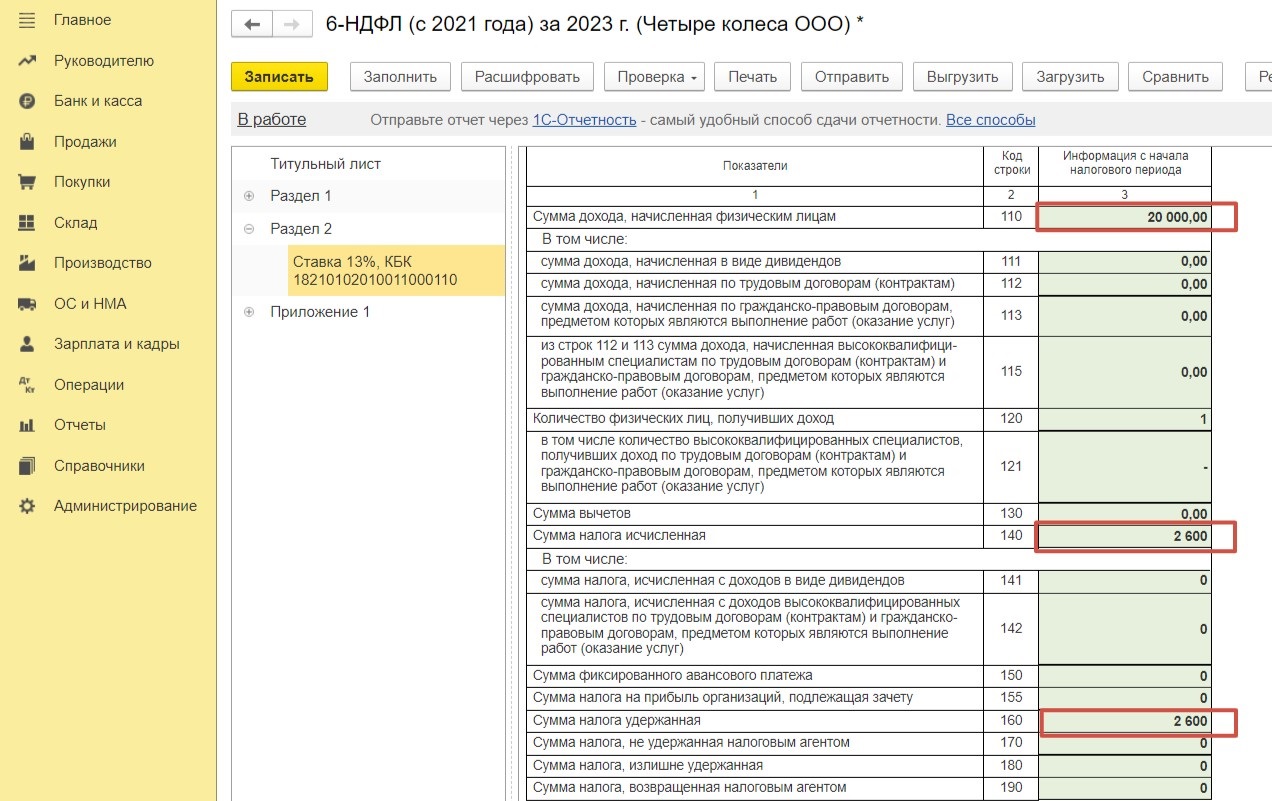This screenshot has width=1272, height=801.
Task: Click line 110 income field 20 000,00
Action: click(1124, 217)
